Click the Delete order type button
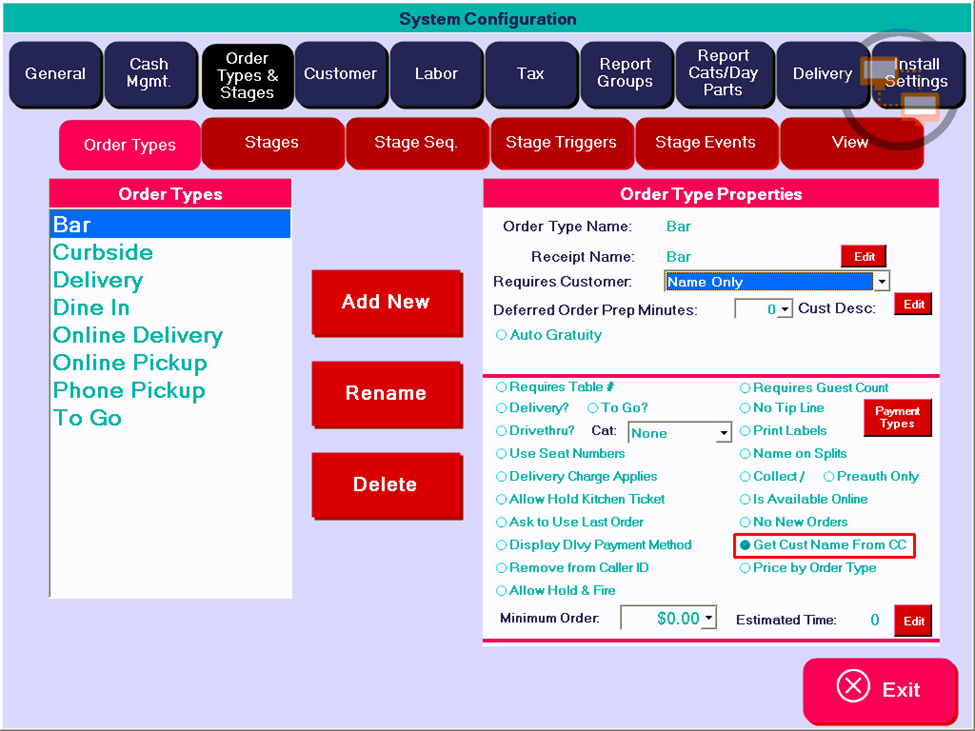This screenshot has width=975, height=731. coord(386,485)
